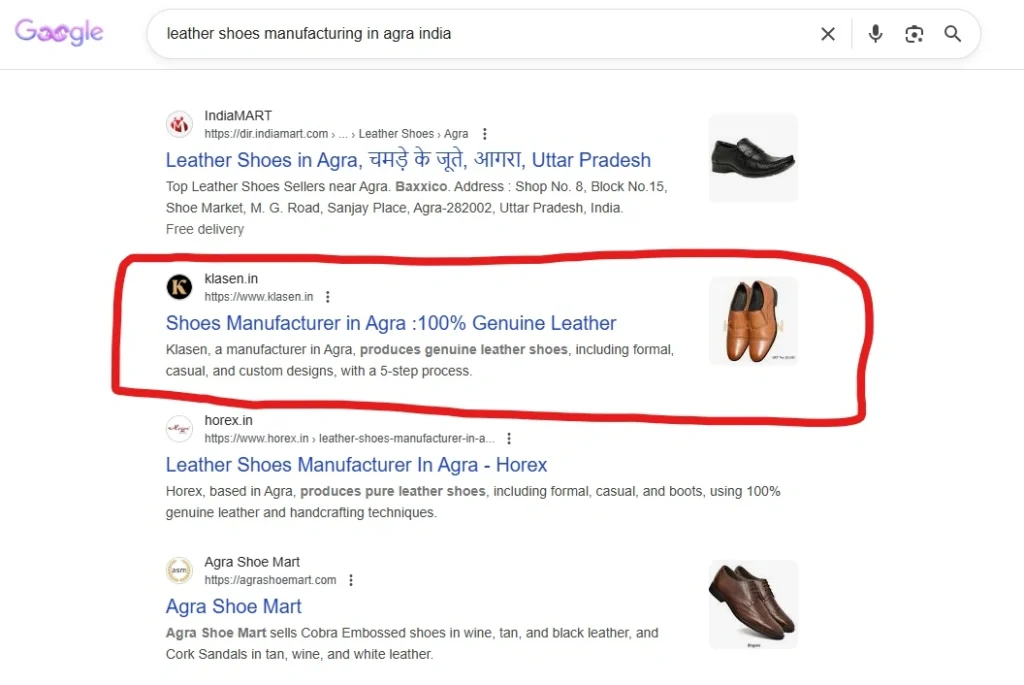Image resolution: width=1024 pixels, height=685 pixels.
Task: Clear the search query with the X icon
Action: coord(828,33)
